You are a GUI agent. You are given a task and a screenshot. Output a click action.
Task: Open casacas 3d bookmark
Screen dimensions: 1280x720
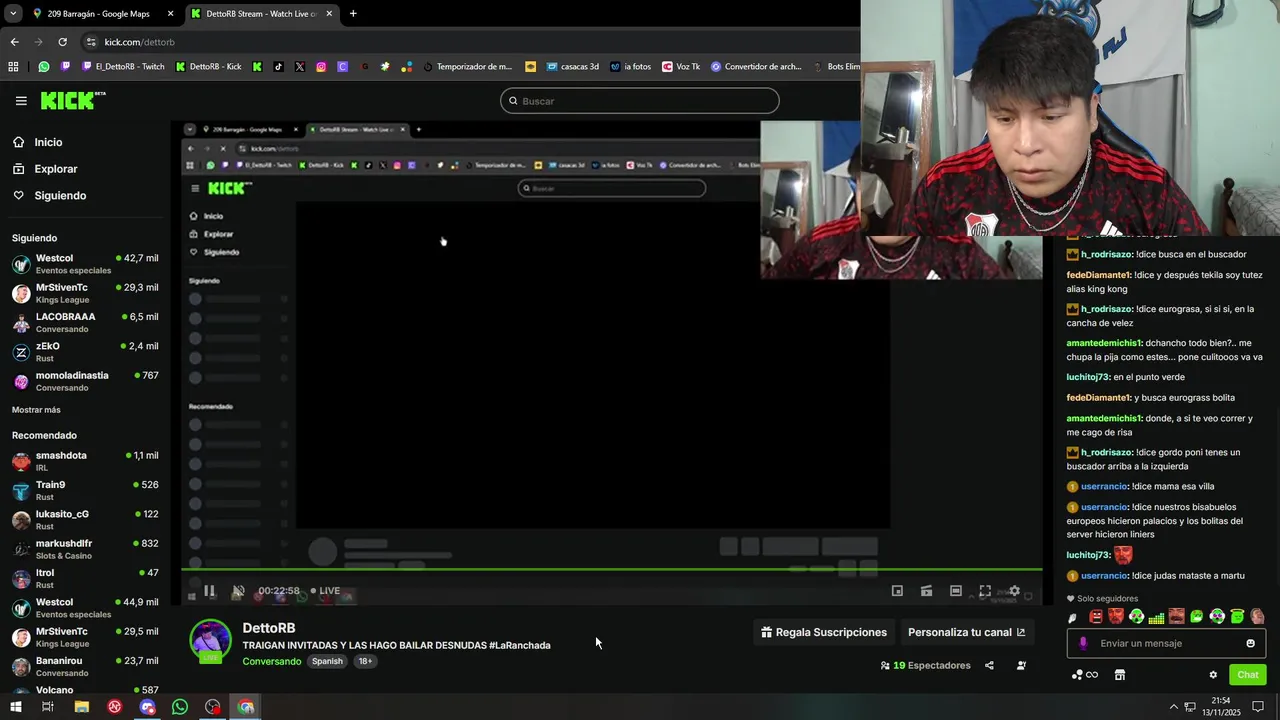tap(571, 67)
